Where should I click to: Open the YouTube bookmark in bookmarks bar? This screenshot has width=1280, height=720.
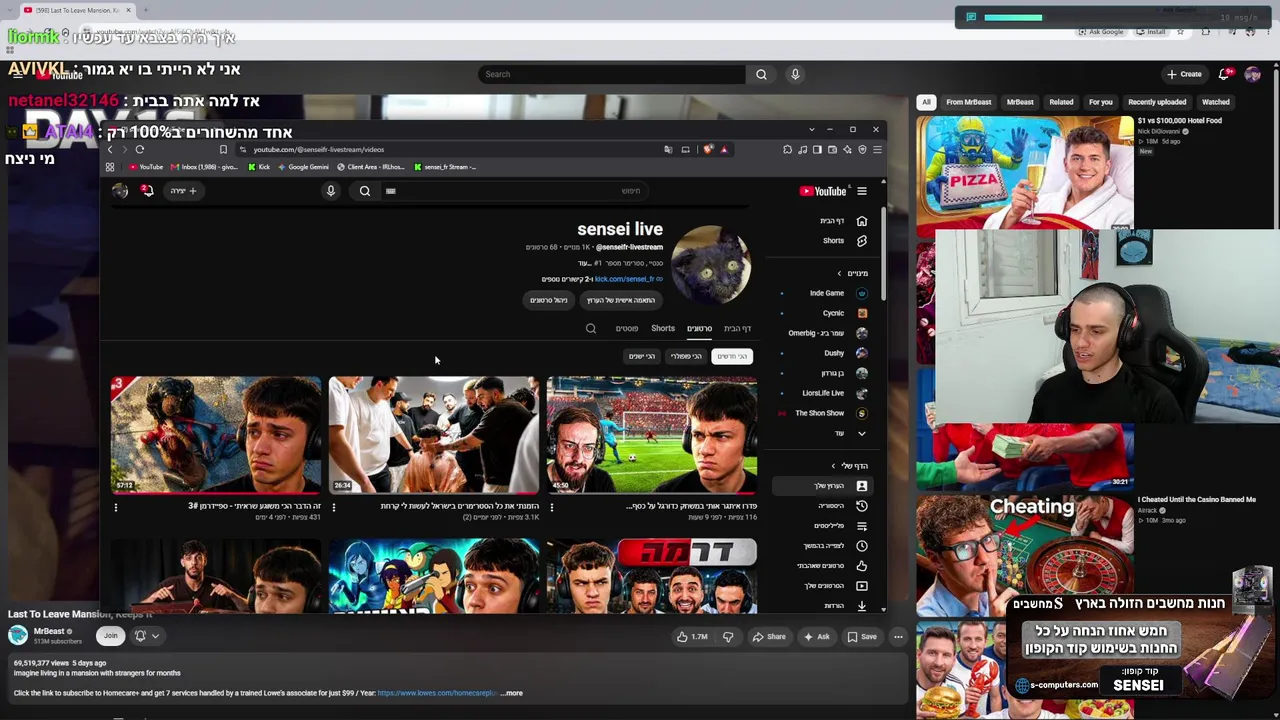coord(146,167)
